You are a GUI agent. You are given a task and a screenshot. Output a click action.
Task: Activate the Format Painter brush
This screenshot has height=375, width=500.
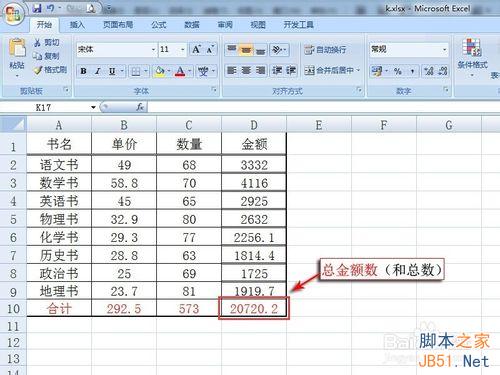[37, 70]
